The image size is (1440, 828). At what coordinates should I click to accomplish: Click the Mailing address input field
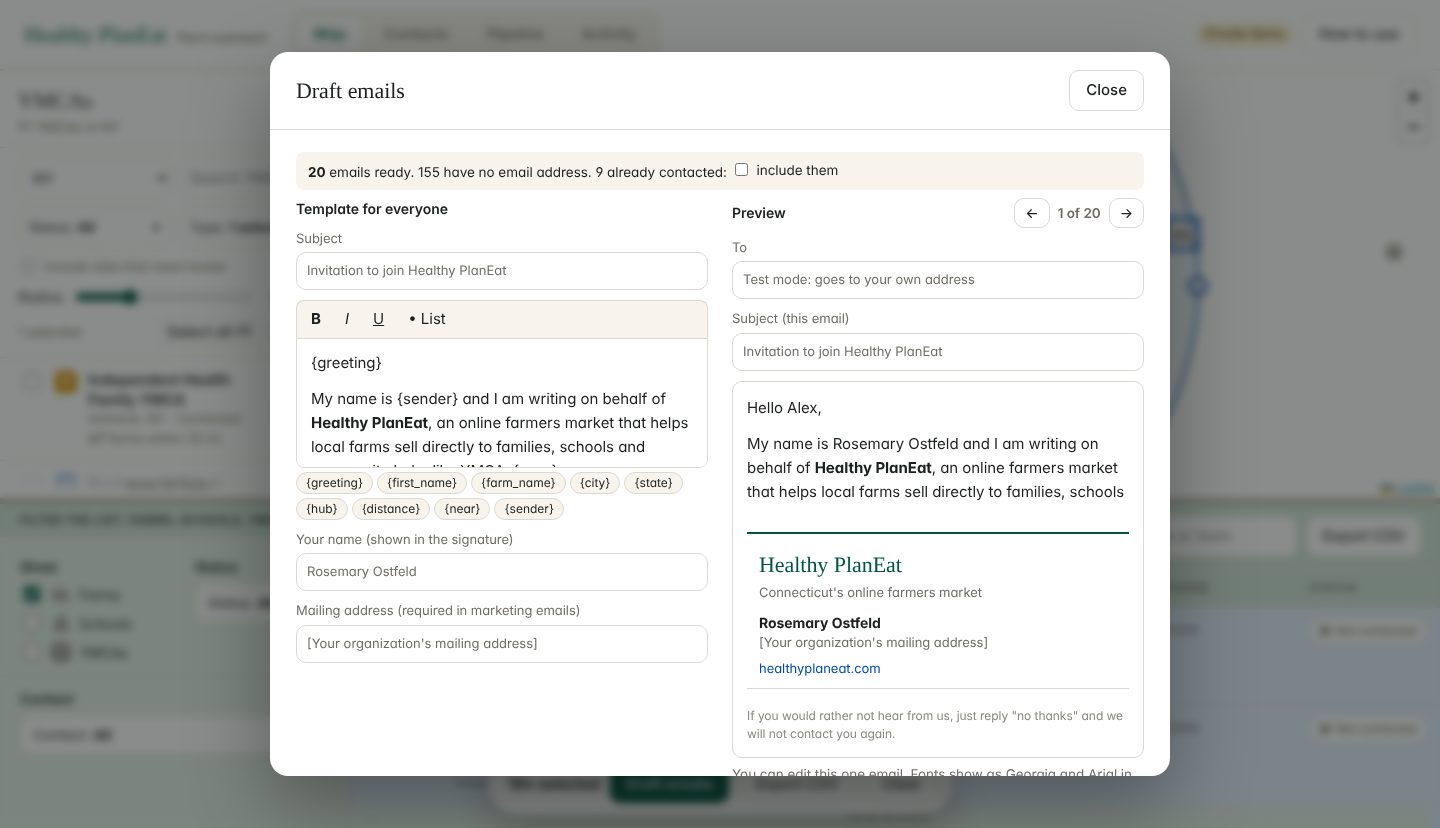(502, 644)
